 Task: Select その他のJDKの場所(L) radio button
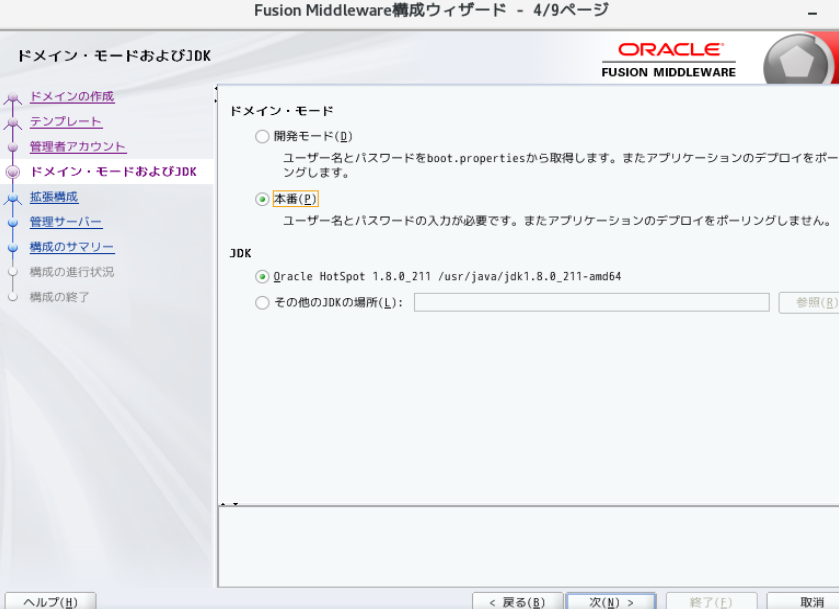tap(262, 303)
